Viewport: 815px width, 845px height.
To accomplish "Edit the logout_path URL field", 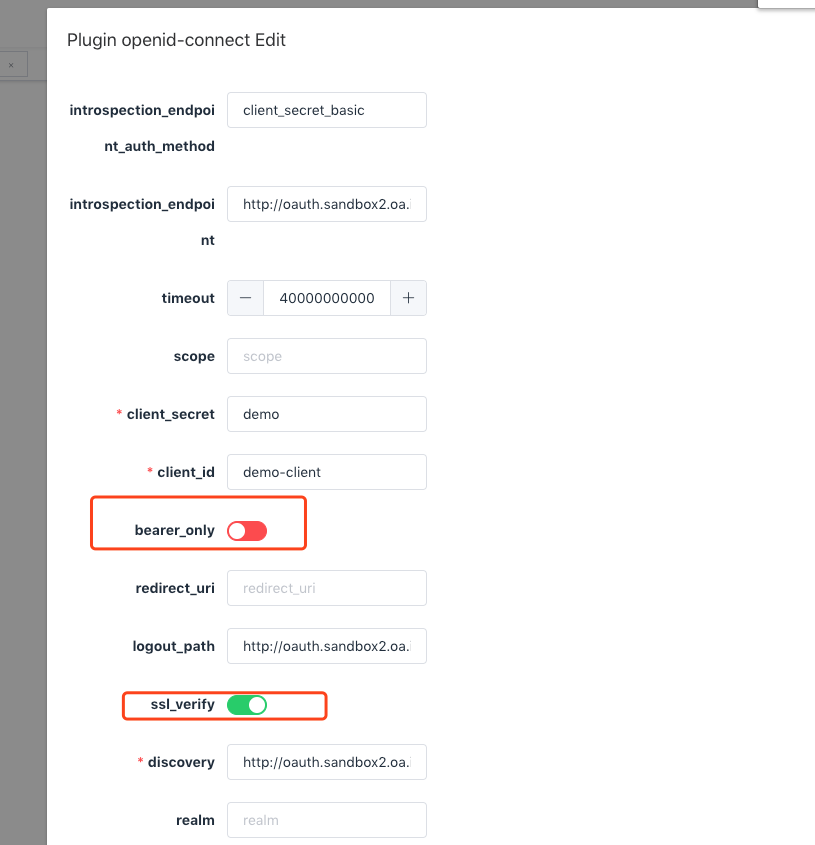I will pos(326,646).
